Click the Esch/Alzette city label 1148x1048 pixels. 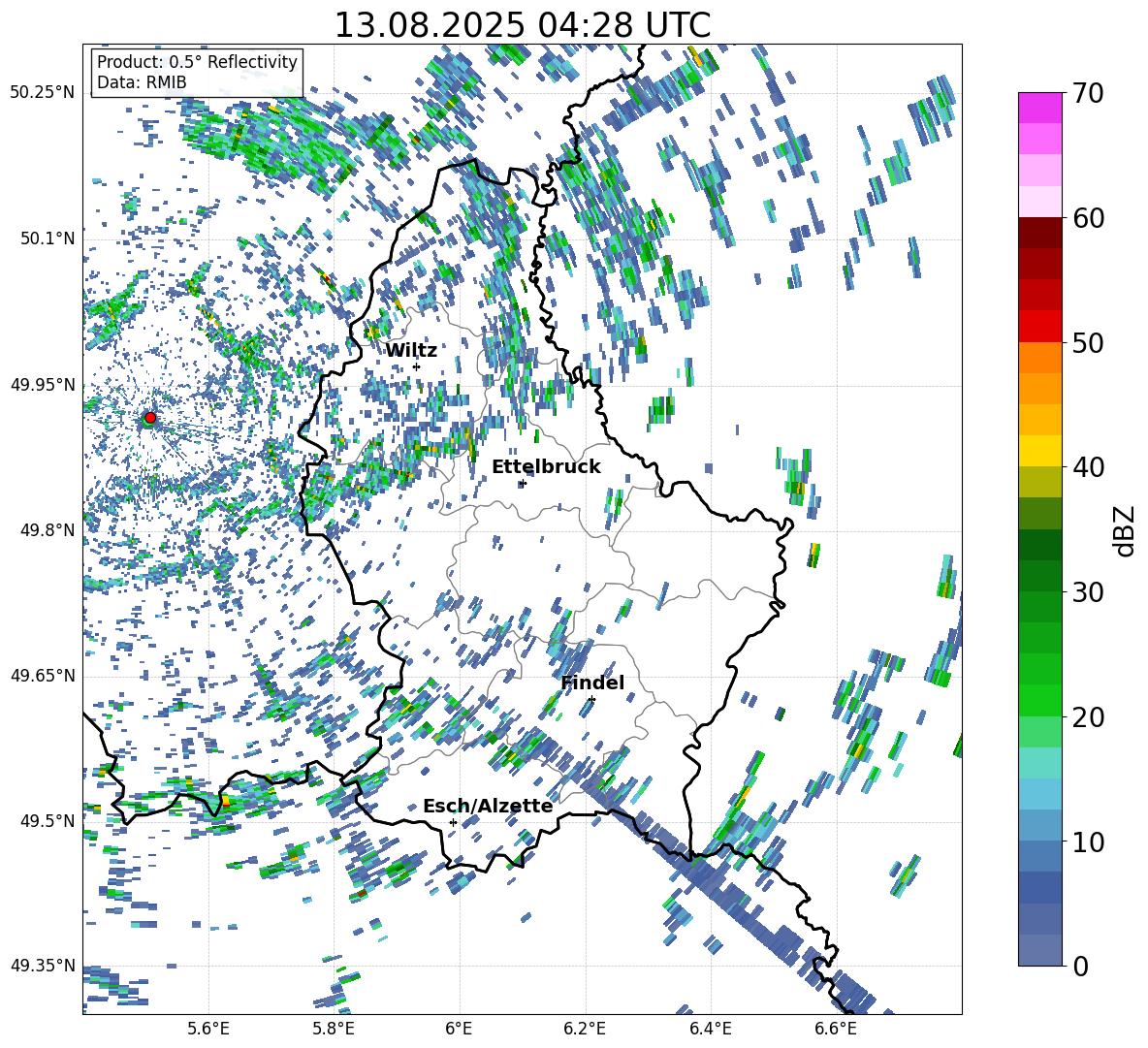point(488,806)
